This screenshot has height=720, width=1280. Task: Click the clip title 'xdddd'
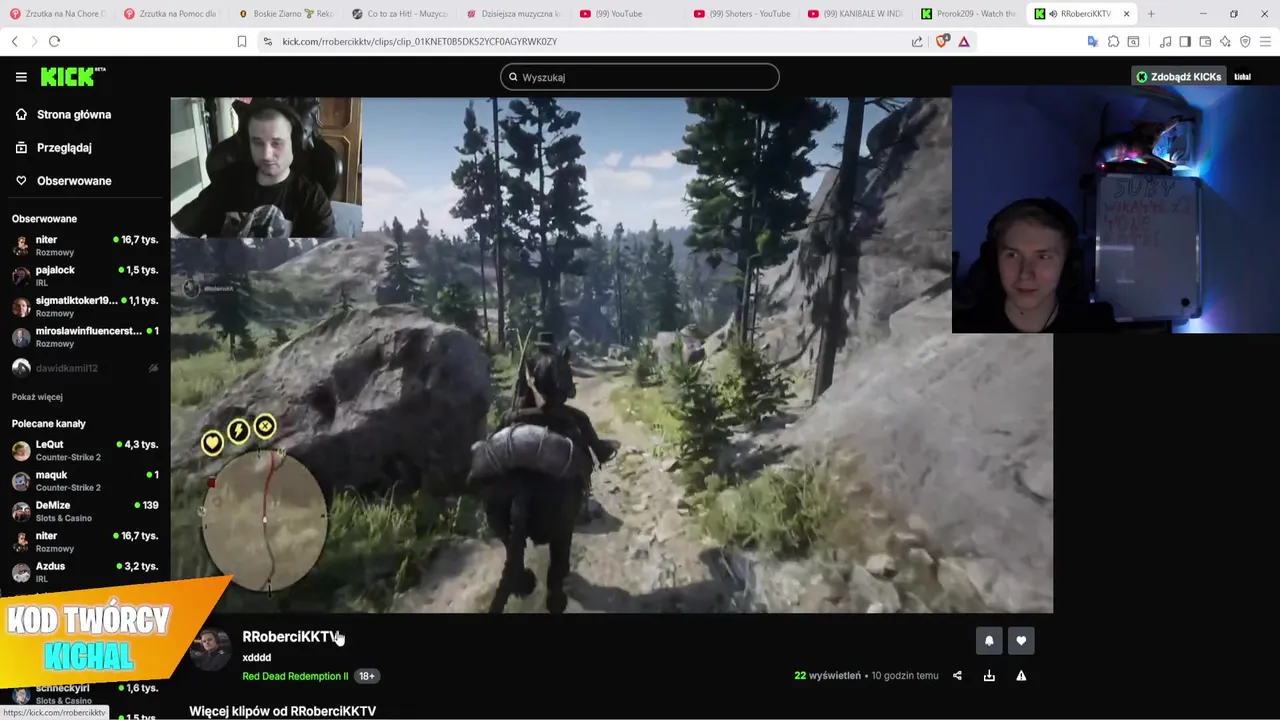[x=256, y=657]
